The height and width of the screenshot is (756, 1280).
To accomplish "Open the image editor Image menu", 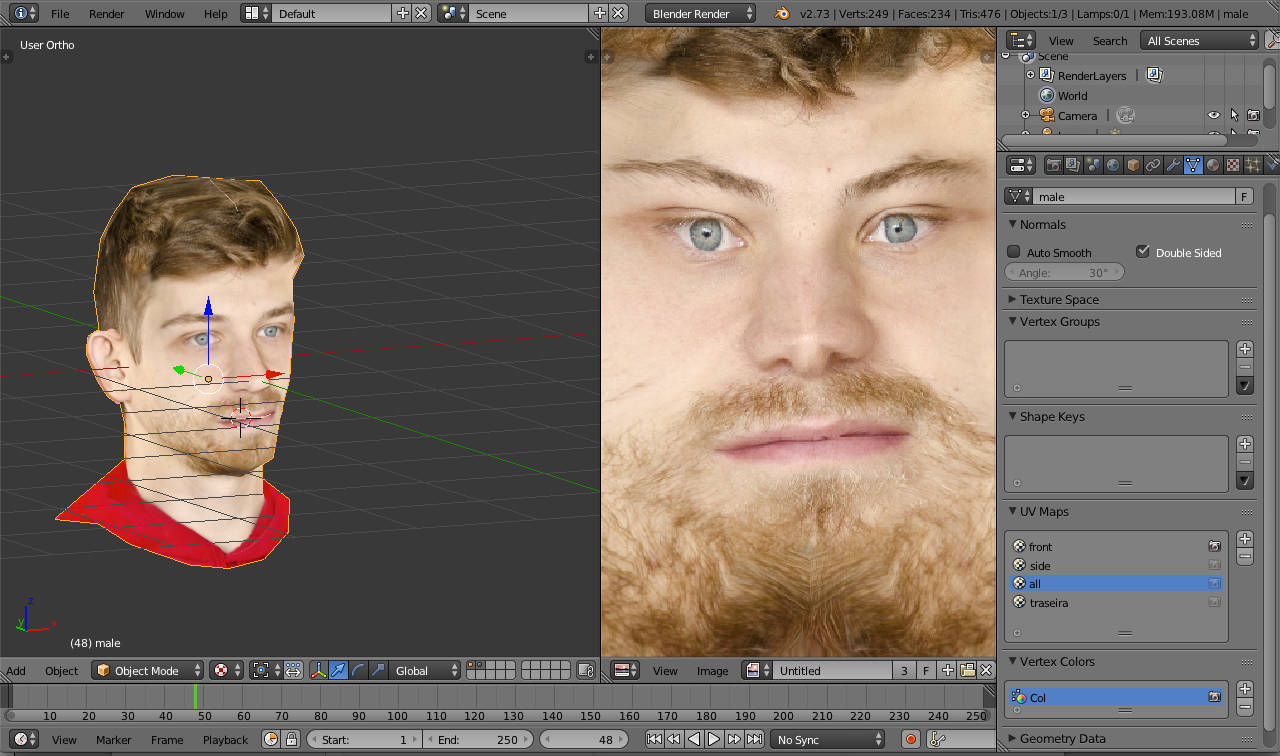I will [713, 670].
